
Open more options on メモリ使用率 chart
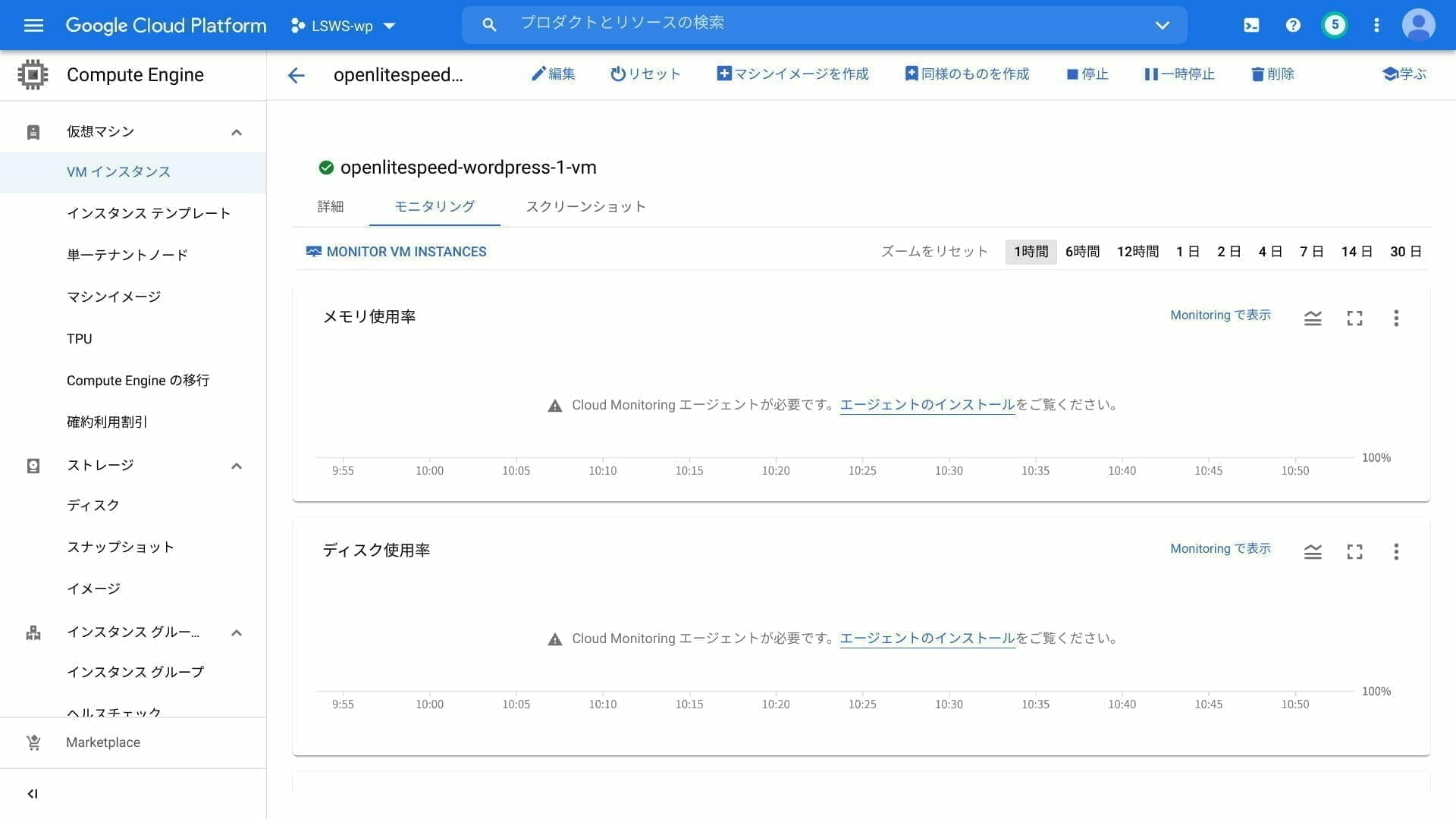1396,318
